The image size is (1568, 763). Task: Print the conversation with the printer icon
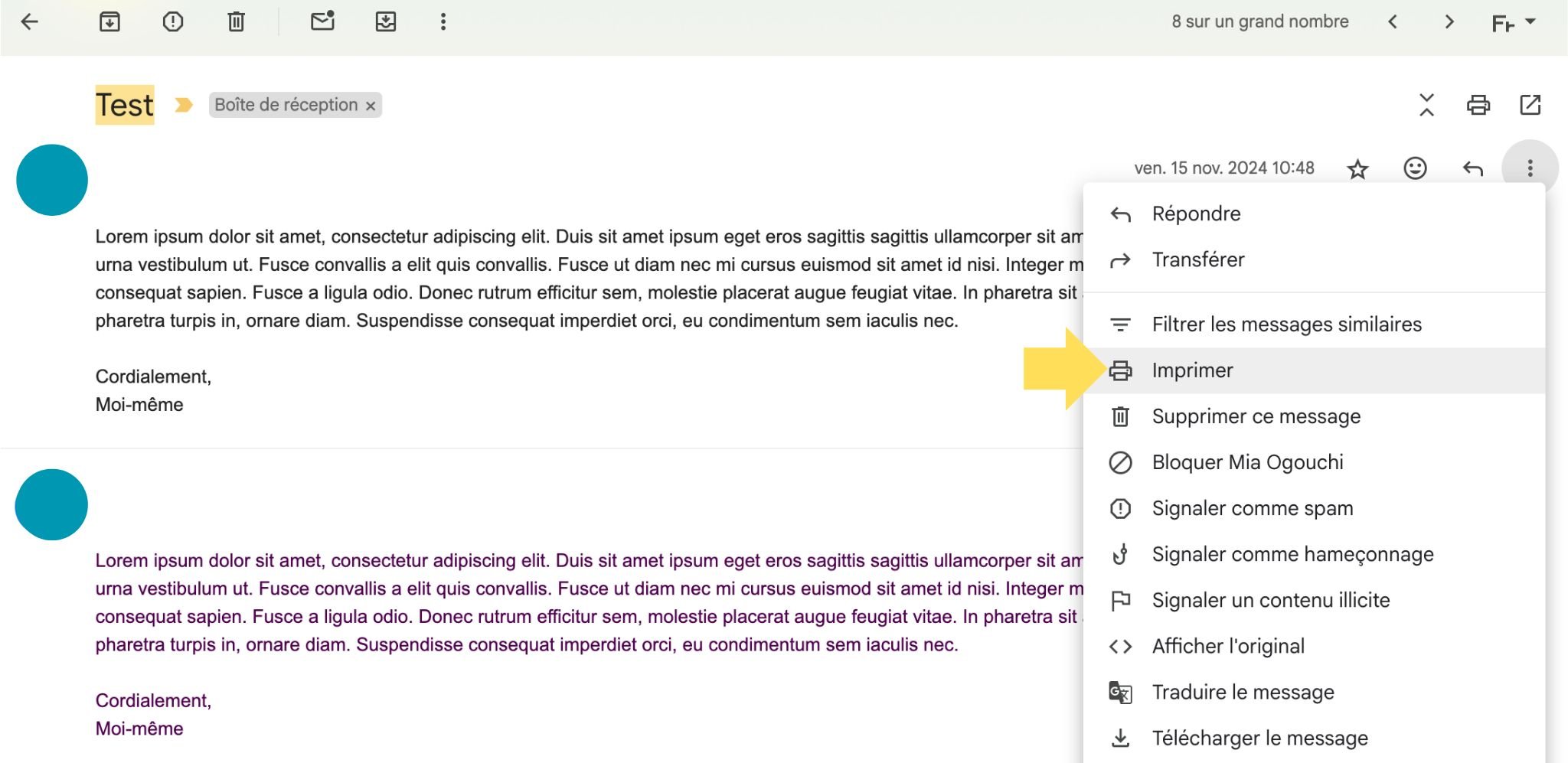tap(1478, 105)
